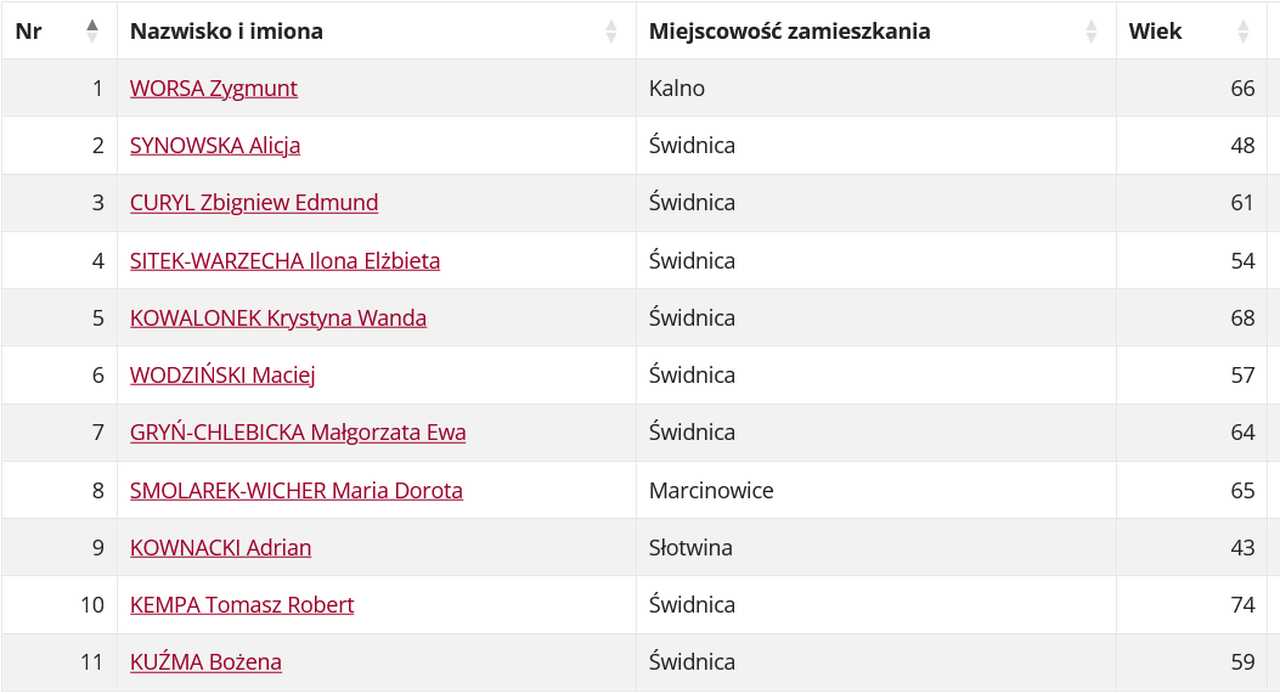The height and width of the screenshot is (694, 1280).
Task: Open SYNOWSKA Alicja profile link
Action: tap(215, 145)
